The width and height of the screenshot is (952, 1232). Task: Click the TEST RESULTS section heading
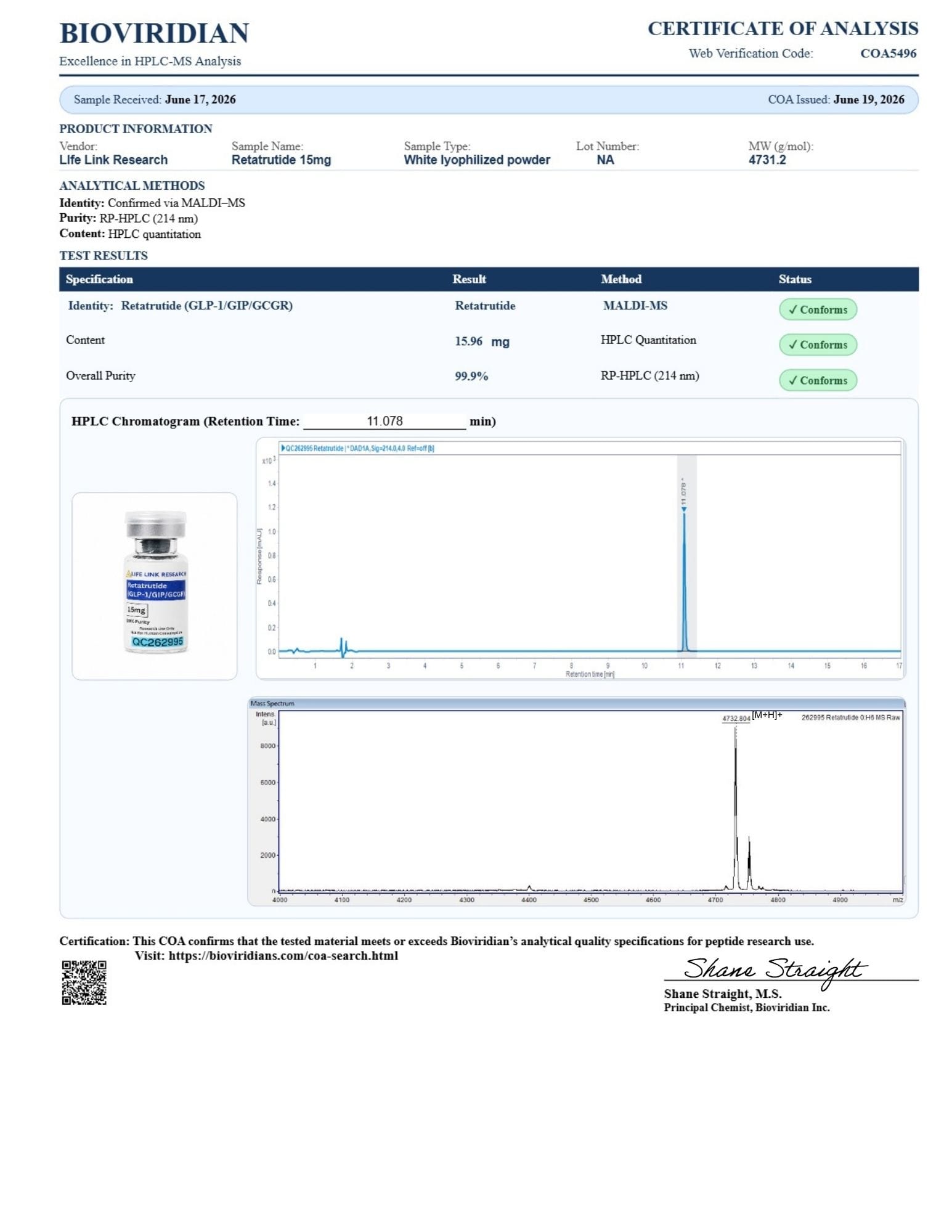[104, 256]
